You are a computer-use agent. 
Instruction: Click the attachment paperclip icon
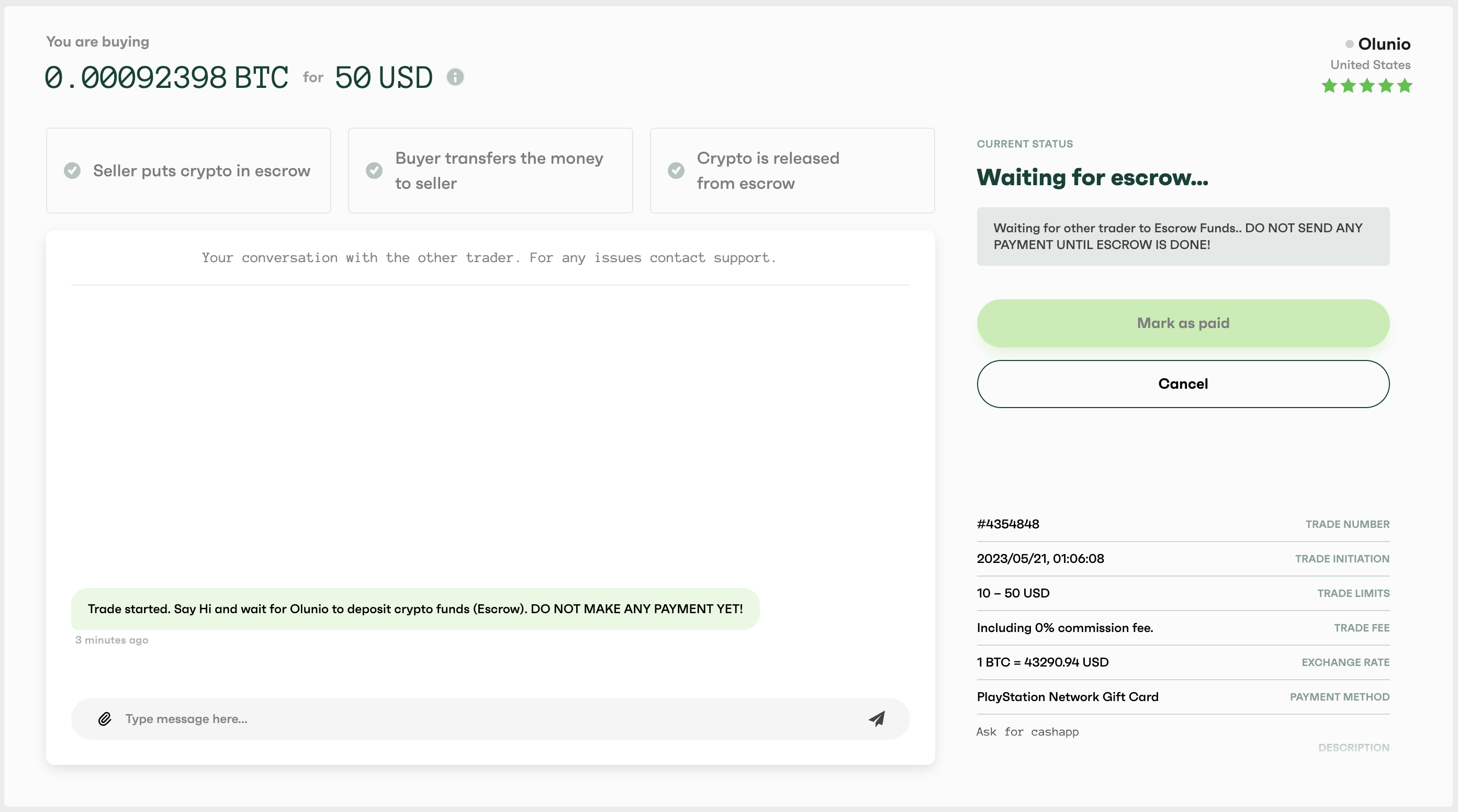pyautogui.click(x=105, y=718)
